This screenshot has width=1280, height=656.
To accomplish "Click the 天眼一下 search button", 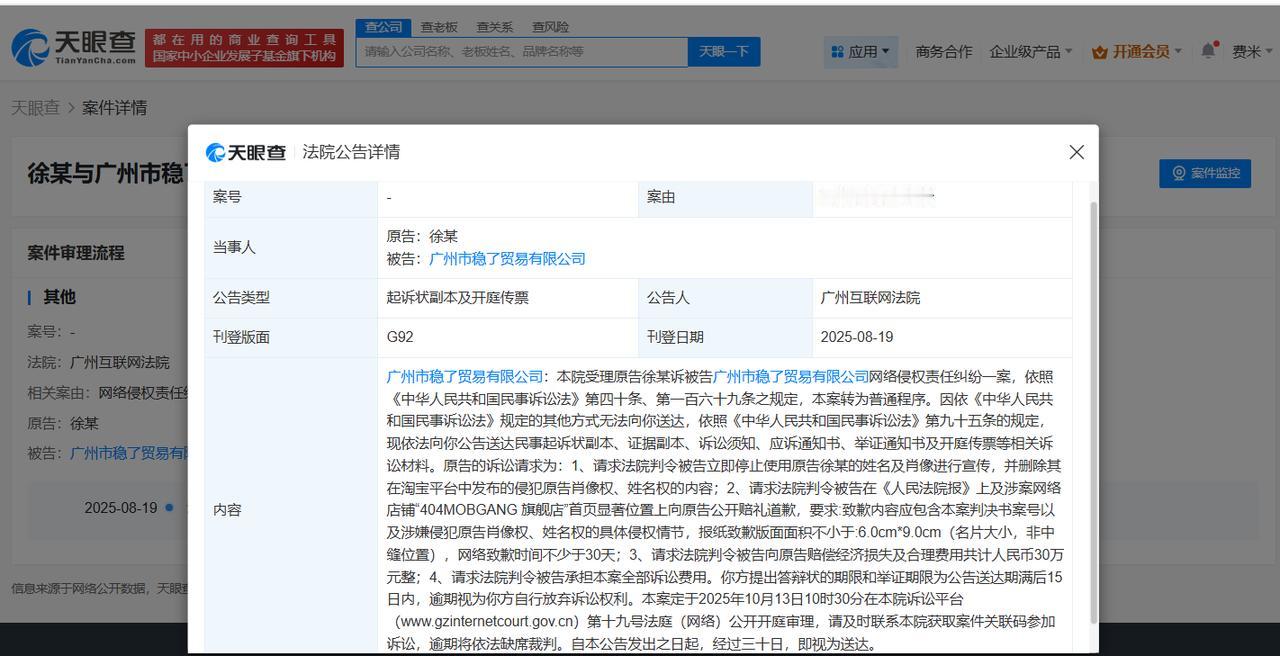I will click(724, 51).
